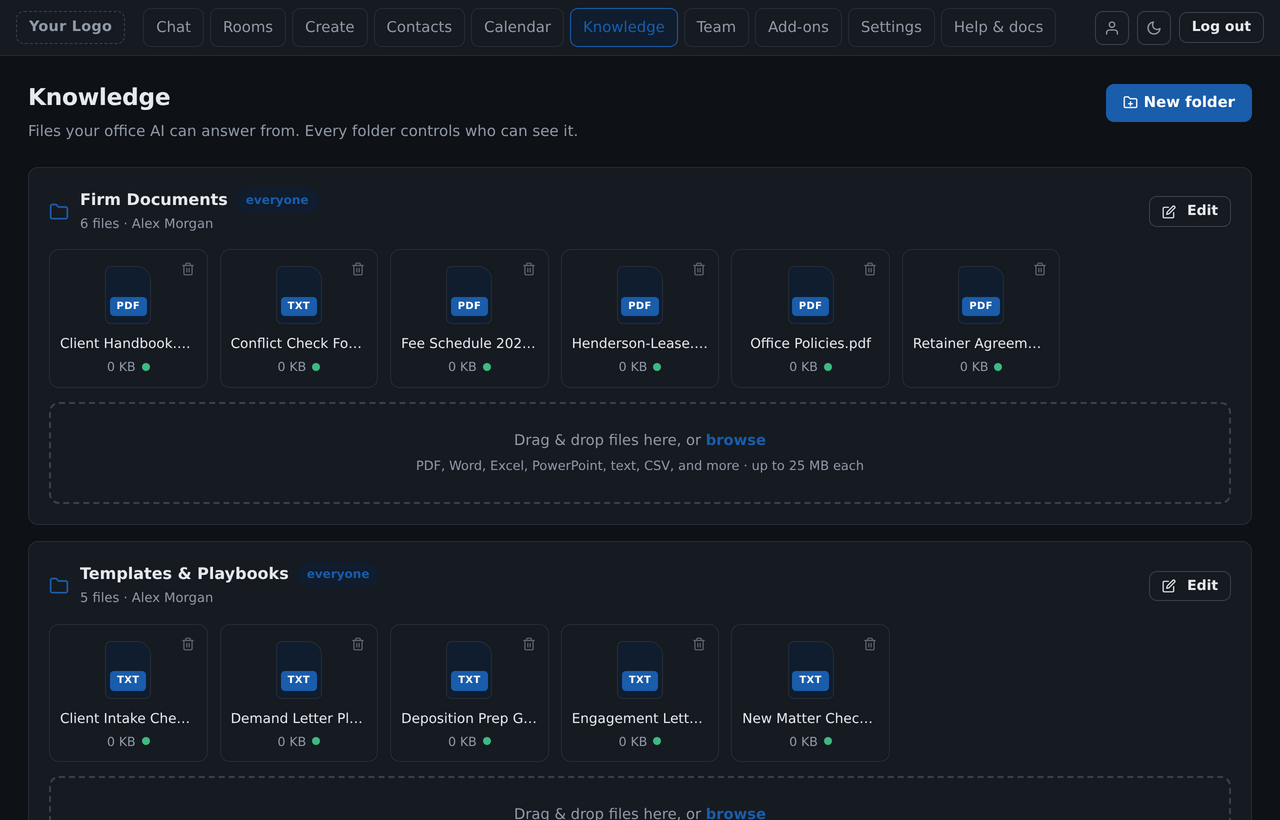Image resolution: width=1280 pixels, height=820 pixels.
Task: Go to the Add-ons tab
Action: [798, 27]
